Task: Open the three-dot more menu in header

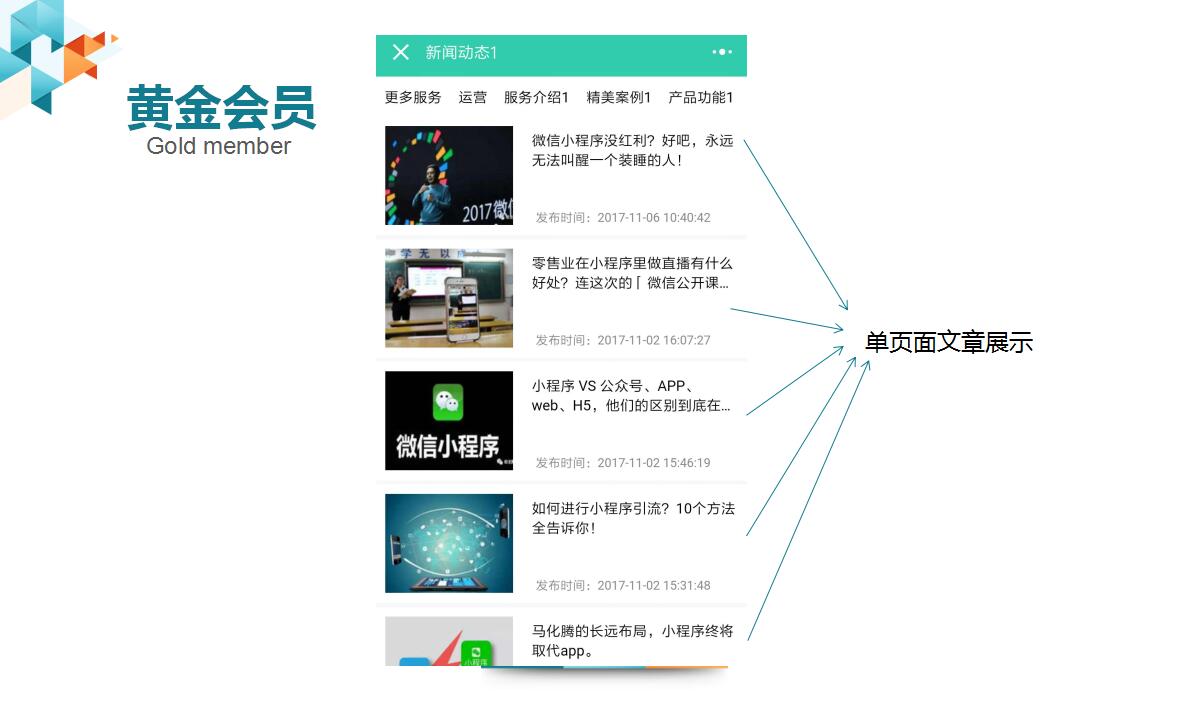Action: [722, 52]
